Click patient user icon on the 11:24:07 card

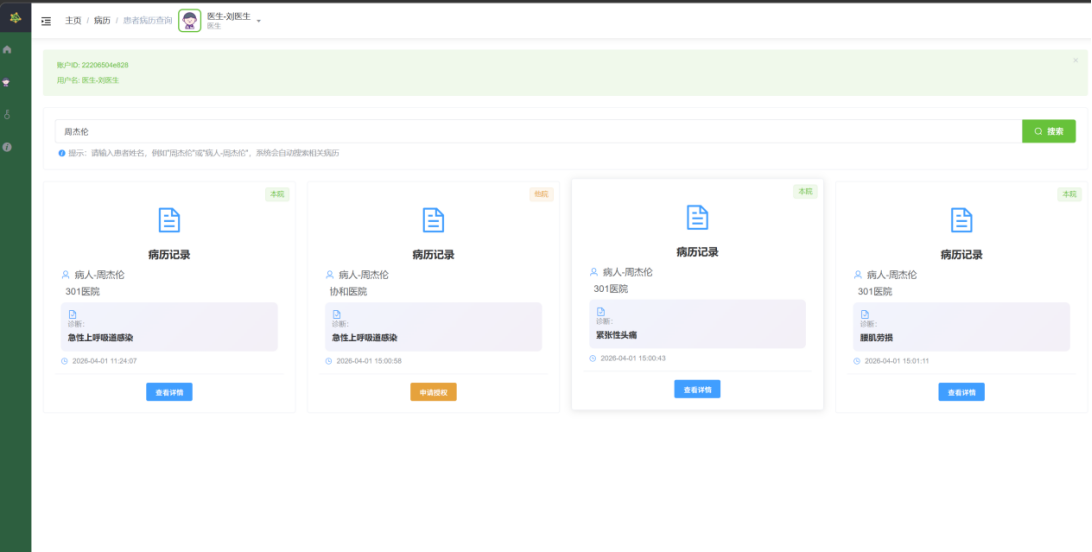(66, 275)
